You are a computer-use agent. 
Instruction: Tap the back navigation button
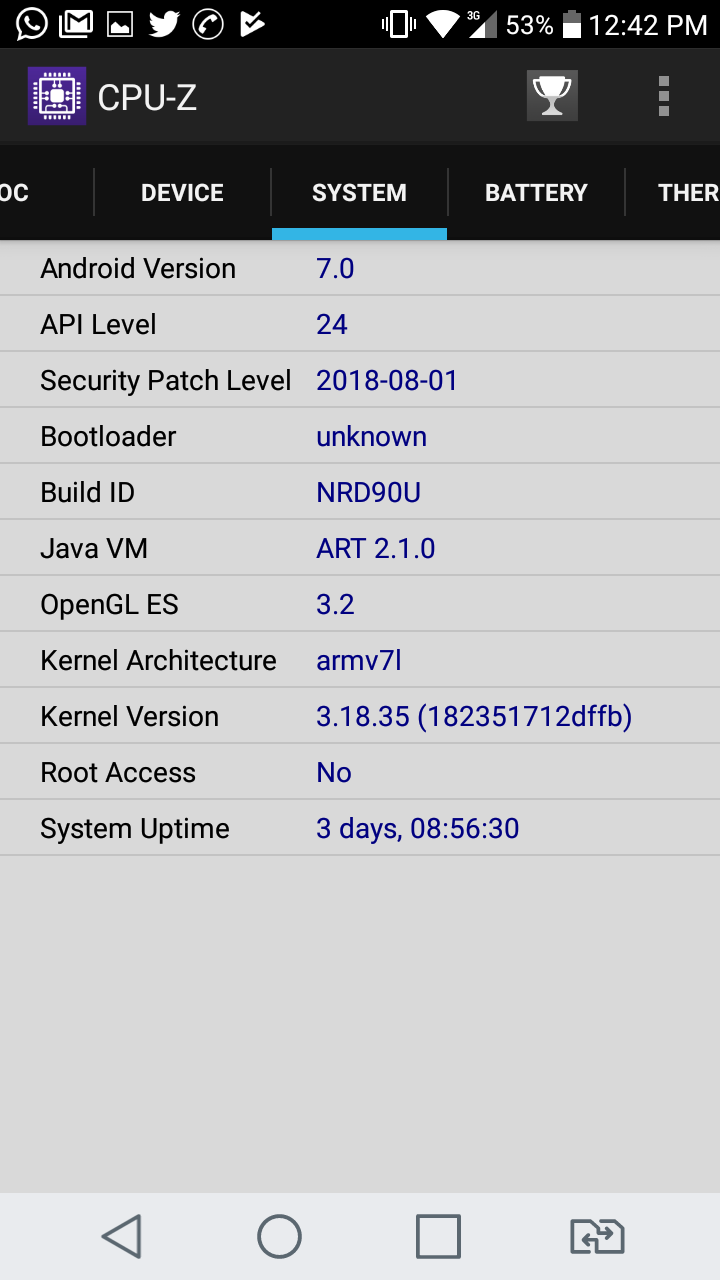(122, 1236)
